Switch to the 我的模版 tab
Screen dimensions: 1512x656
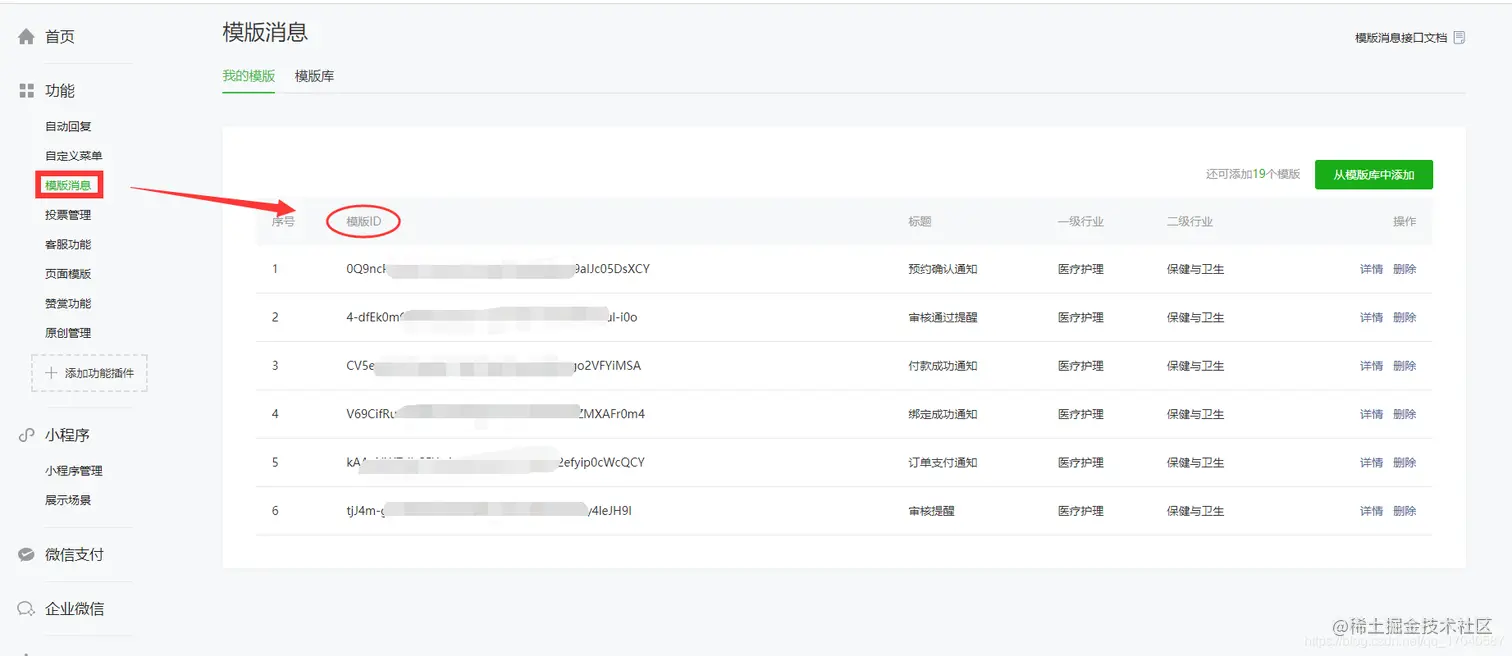pyautogui.click(x=249, y=76)
